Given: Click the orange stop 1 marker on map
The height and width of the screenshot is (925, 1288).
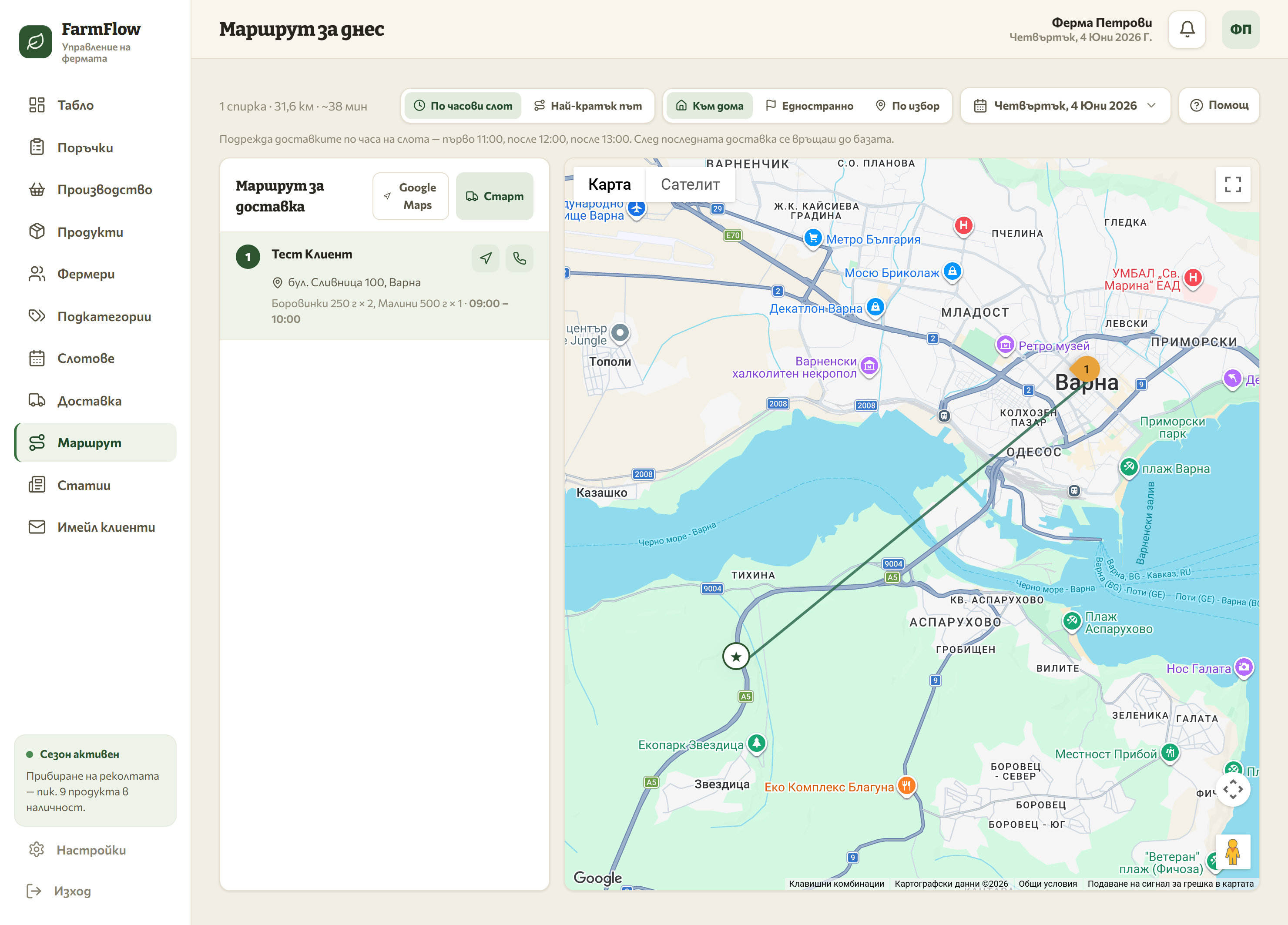Looking at the screenshot, I should (x=1086, y=369).
